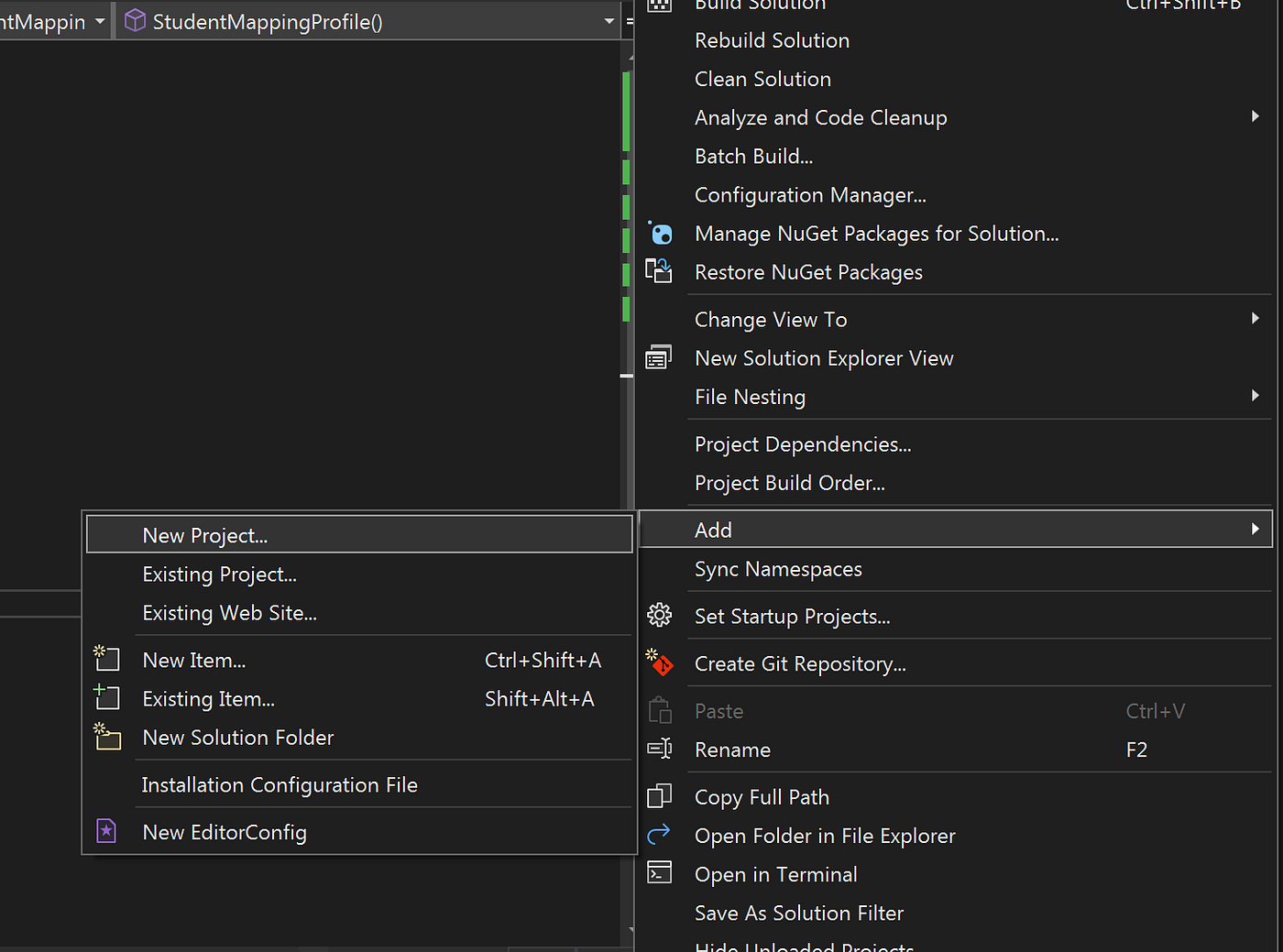Choose Rebuild Solution from the menu

[772, 39]
